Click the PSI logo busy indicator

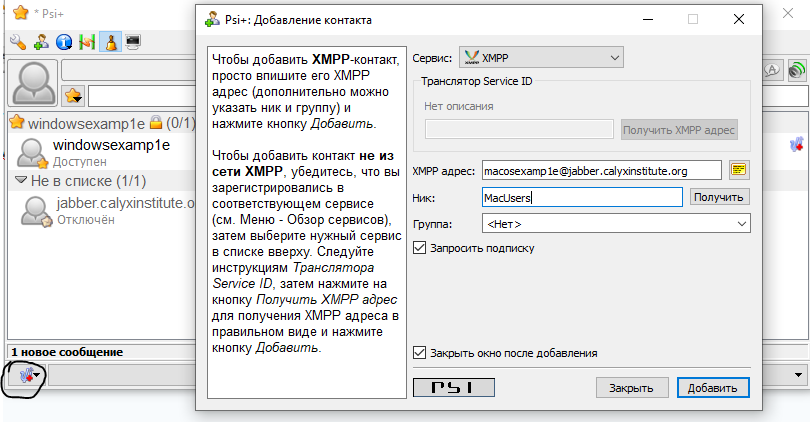point(454,387)
